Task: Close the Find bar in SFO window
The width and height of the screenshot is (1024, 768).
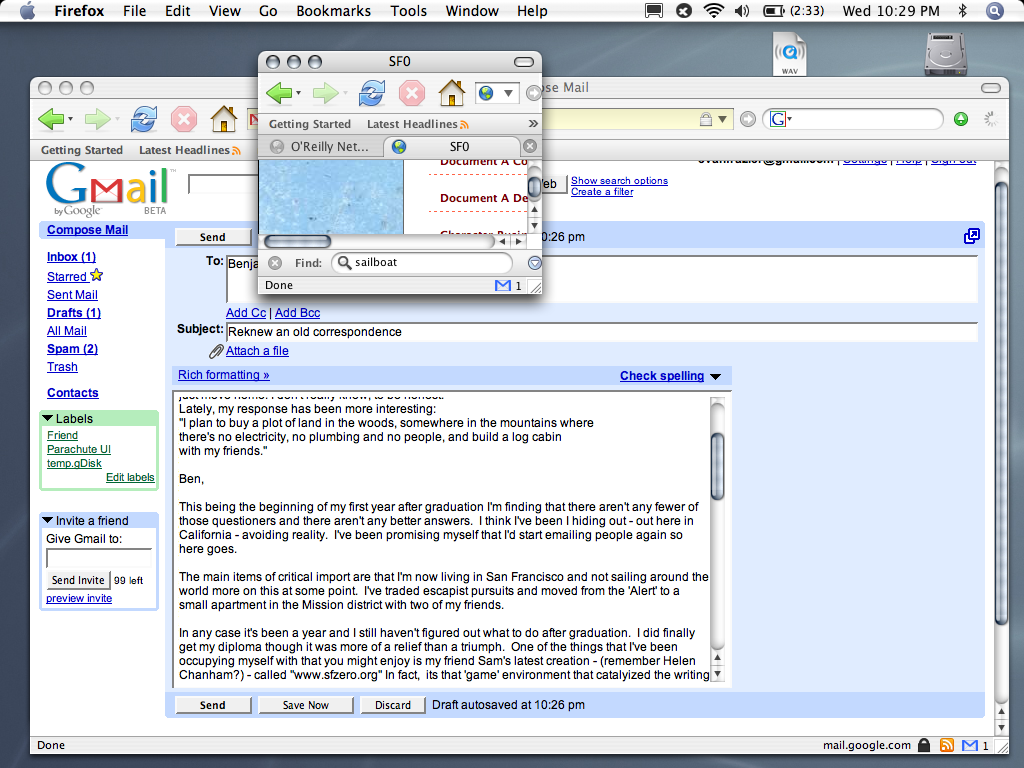Action: click(275, 263)
